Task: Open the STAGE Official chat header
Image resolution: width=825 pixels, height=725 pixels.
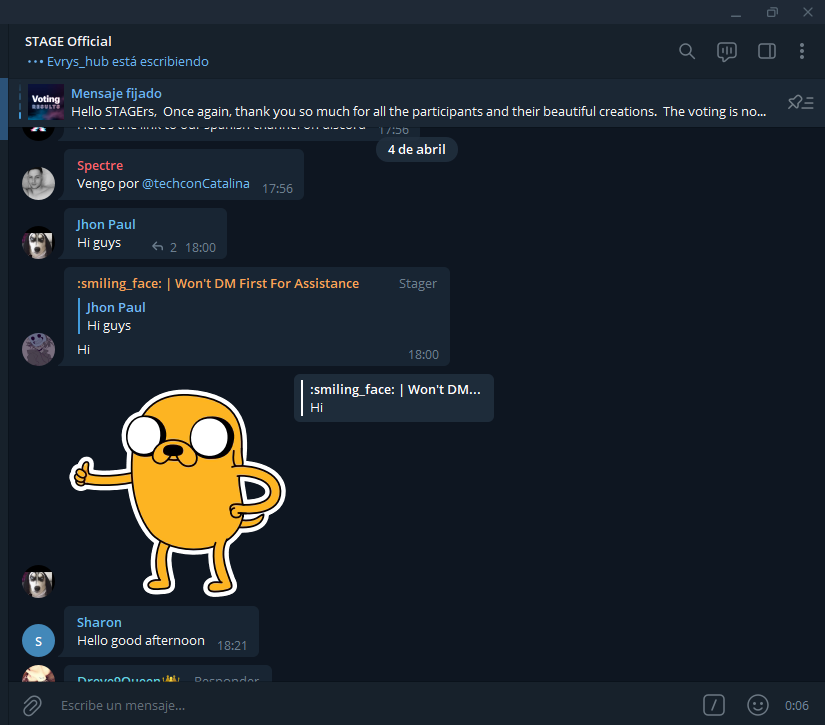Action: click(x=68, y=42)
